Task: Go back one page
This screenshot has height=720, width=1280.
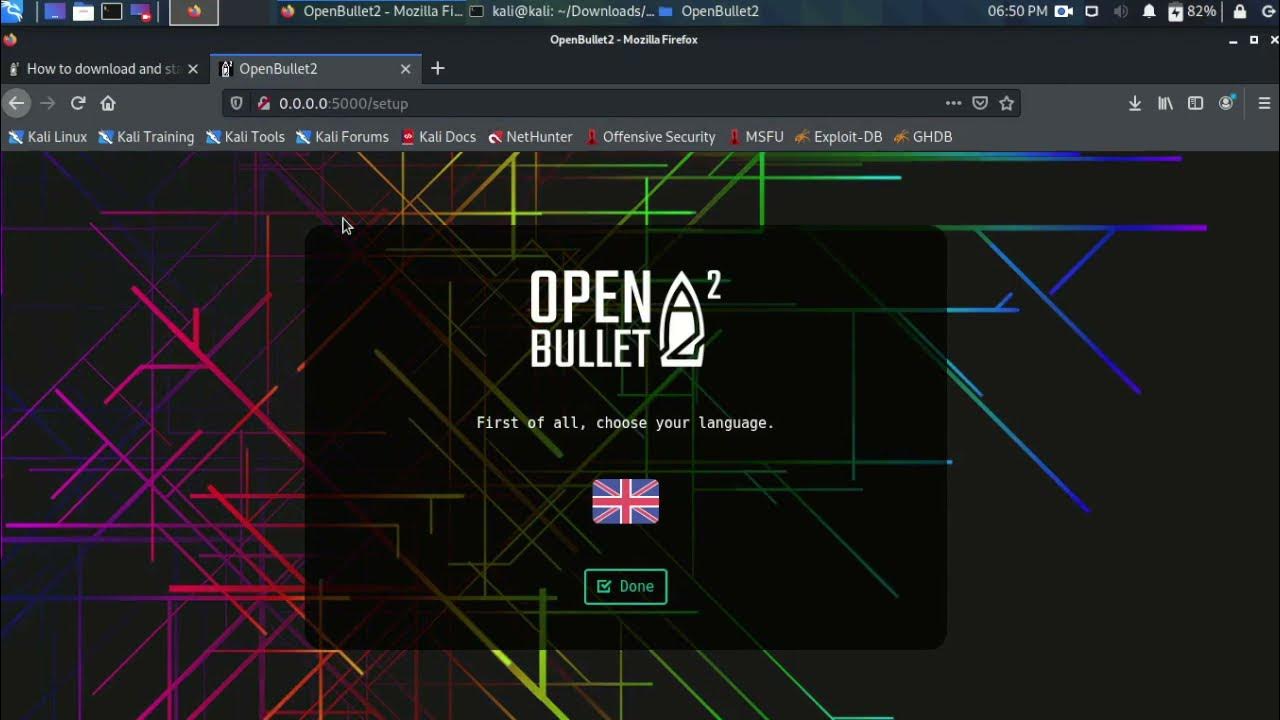Action: (16, 103)
